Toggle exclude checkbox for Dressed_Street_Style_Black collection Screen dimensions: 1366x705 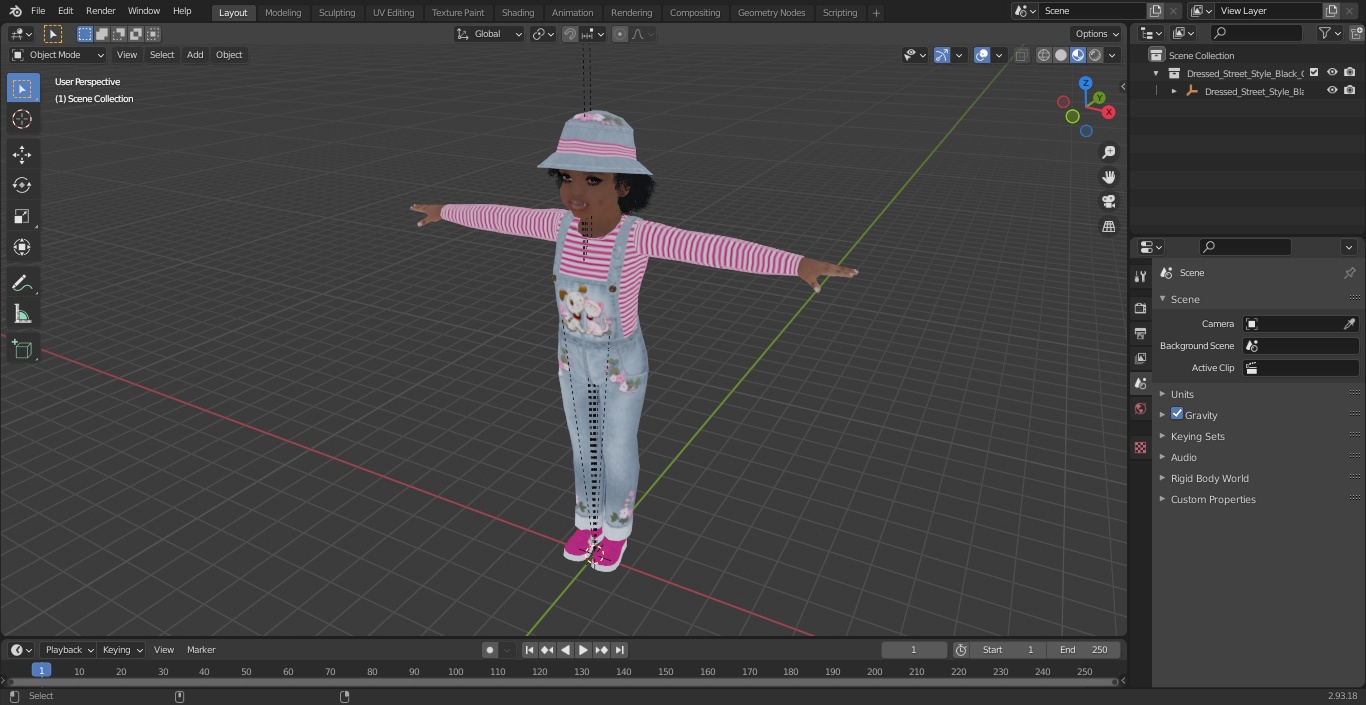(x=1314, y=73)
